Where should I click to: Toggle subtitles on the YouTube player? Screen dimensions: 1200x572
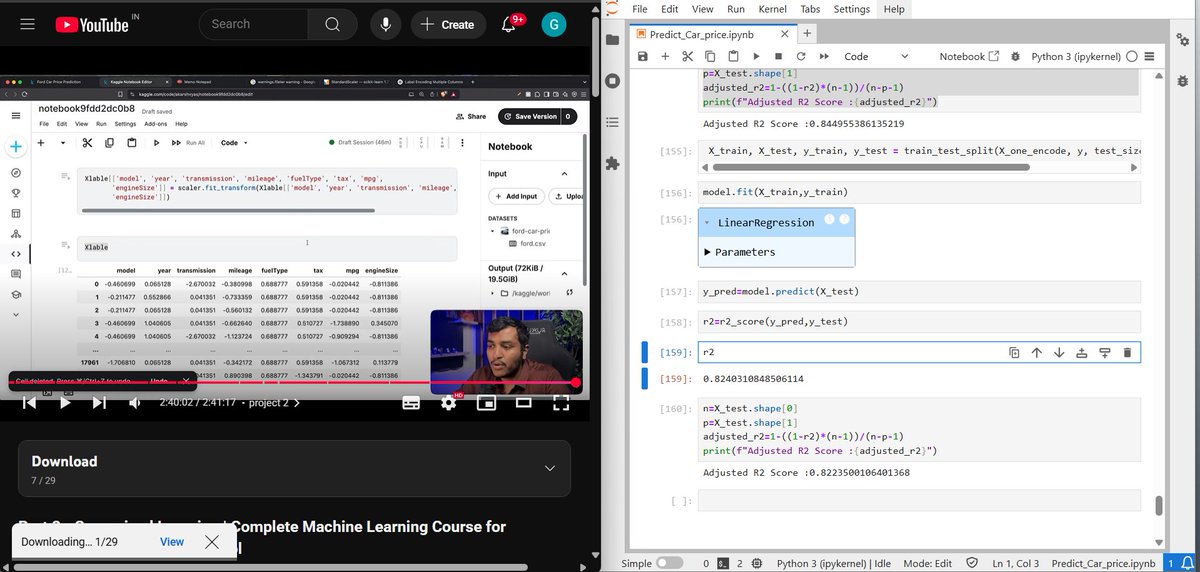[410, 403]
